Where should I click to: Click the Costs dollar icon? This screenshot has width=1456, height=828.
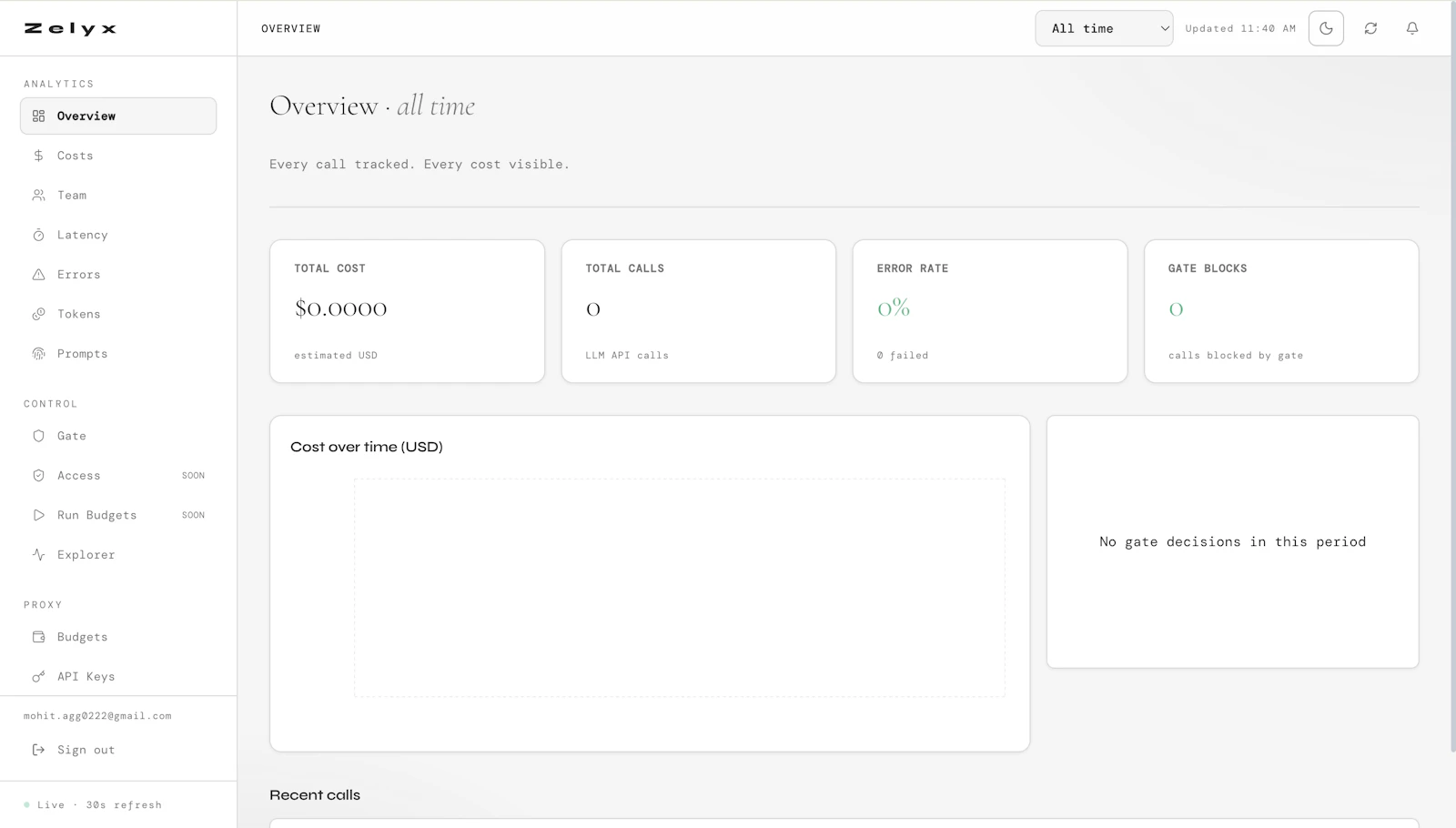pos(38,156)
